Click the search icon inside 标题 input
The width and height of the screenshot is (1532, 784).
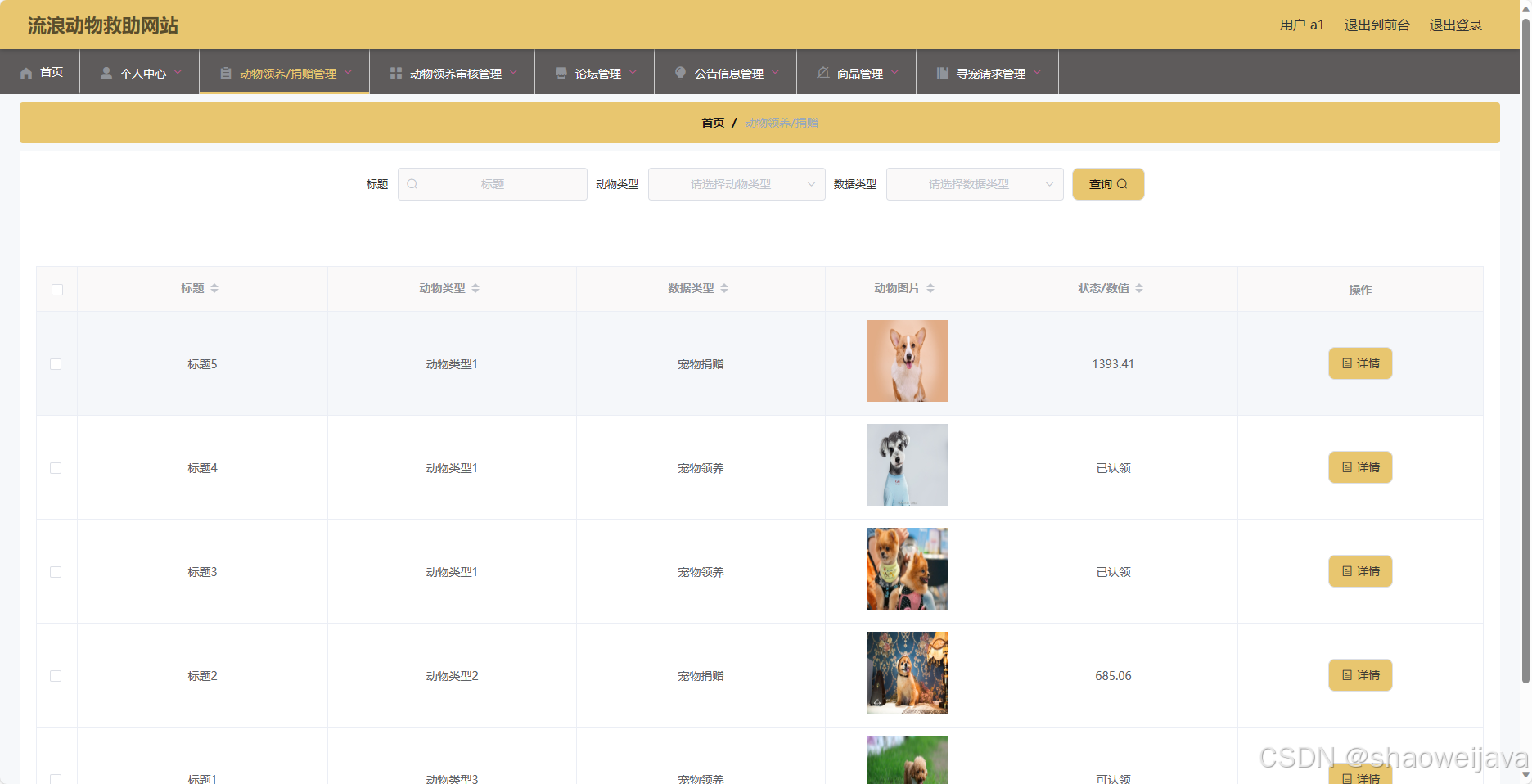tap(412, 184)
